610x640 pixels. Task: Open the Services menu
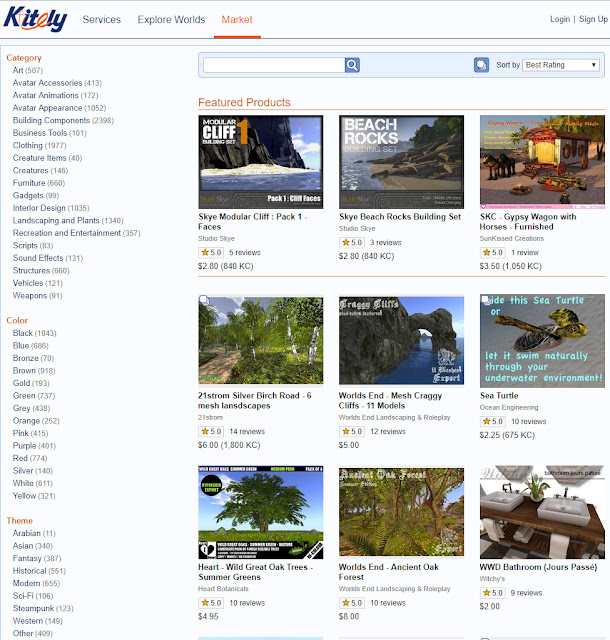pos(102,20)
